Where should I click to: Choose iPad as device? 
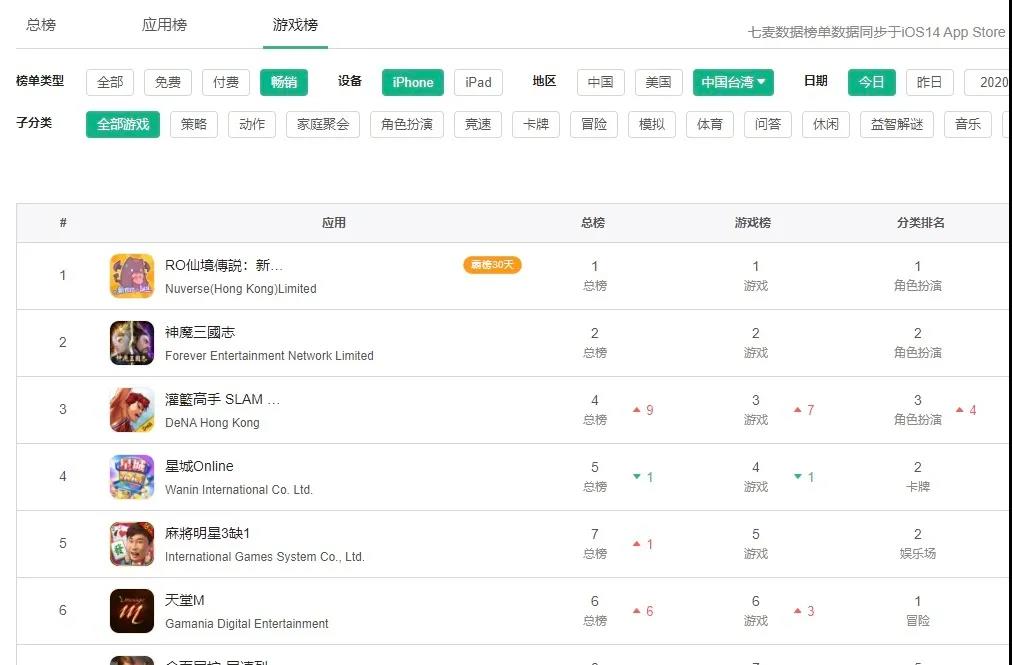478,82
